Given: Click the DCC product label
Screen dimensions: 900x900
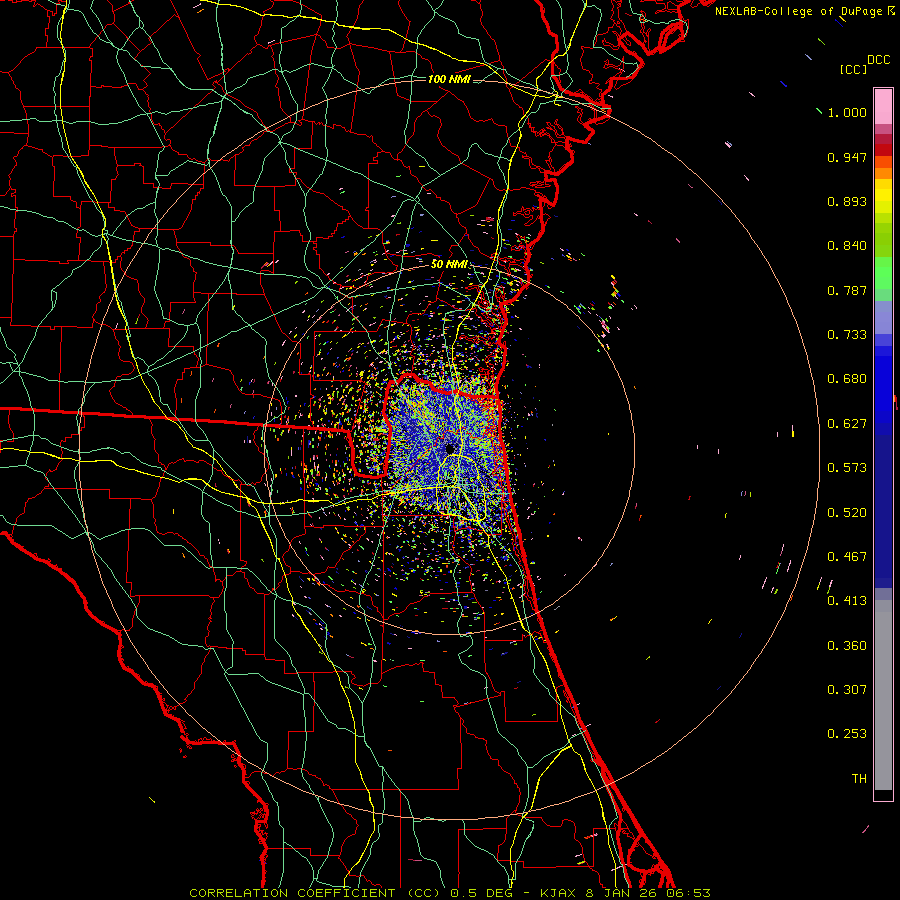Looking at the screenshot, I should (x=878, y=60).
